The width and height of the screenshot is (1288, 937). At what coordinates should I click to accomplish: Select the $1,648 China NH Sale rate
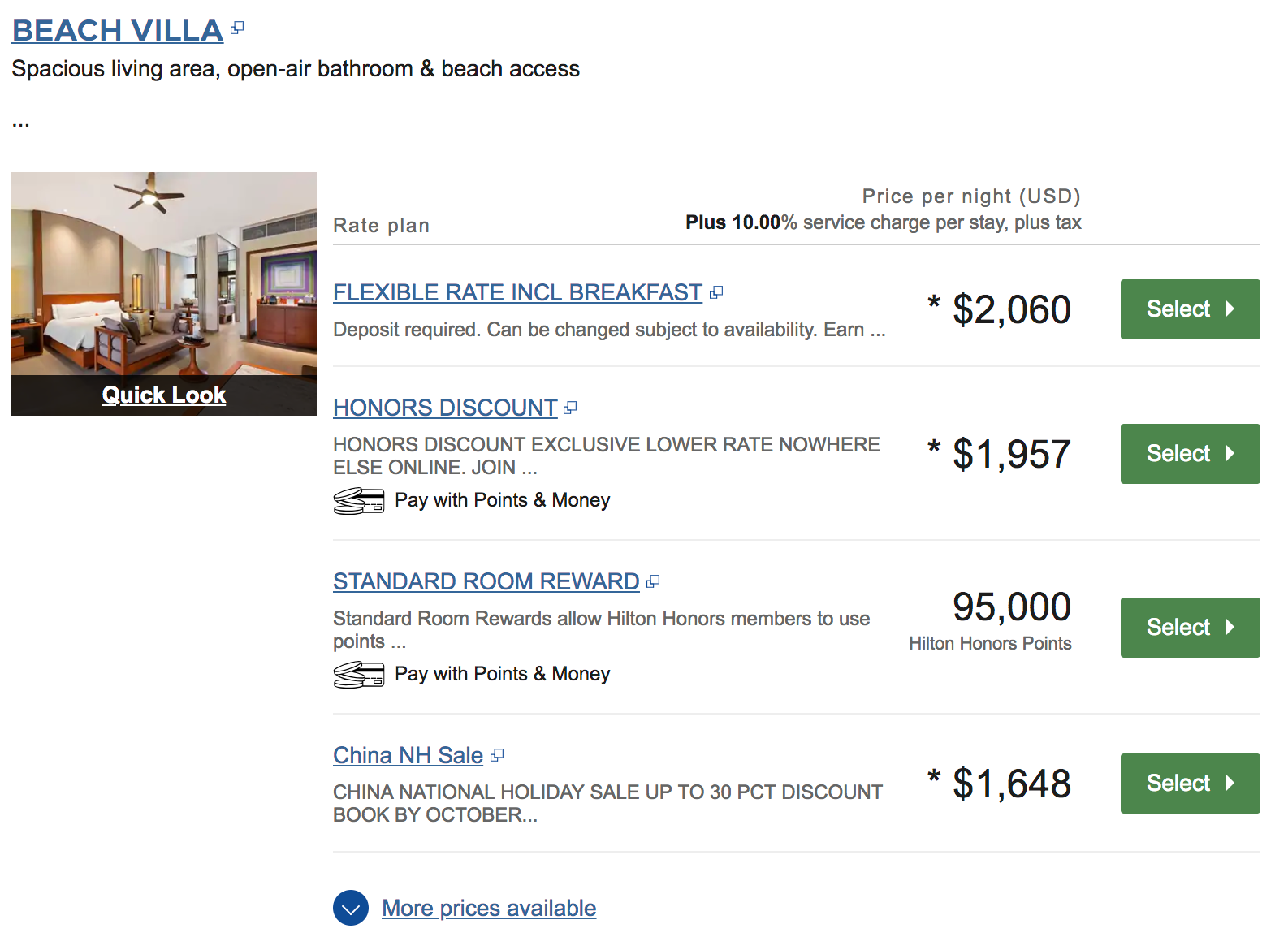point(1190,784)
